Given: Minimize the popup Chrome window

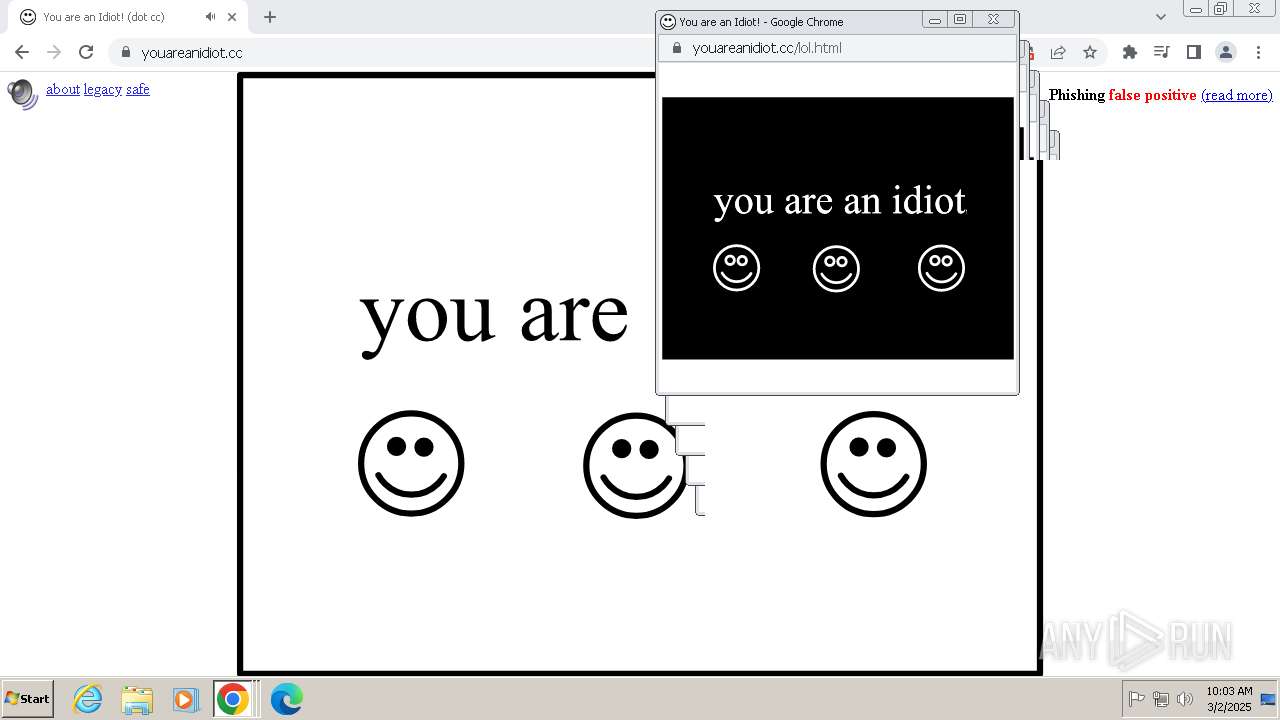Looking at the screenshot, I should 935,19.
